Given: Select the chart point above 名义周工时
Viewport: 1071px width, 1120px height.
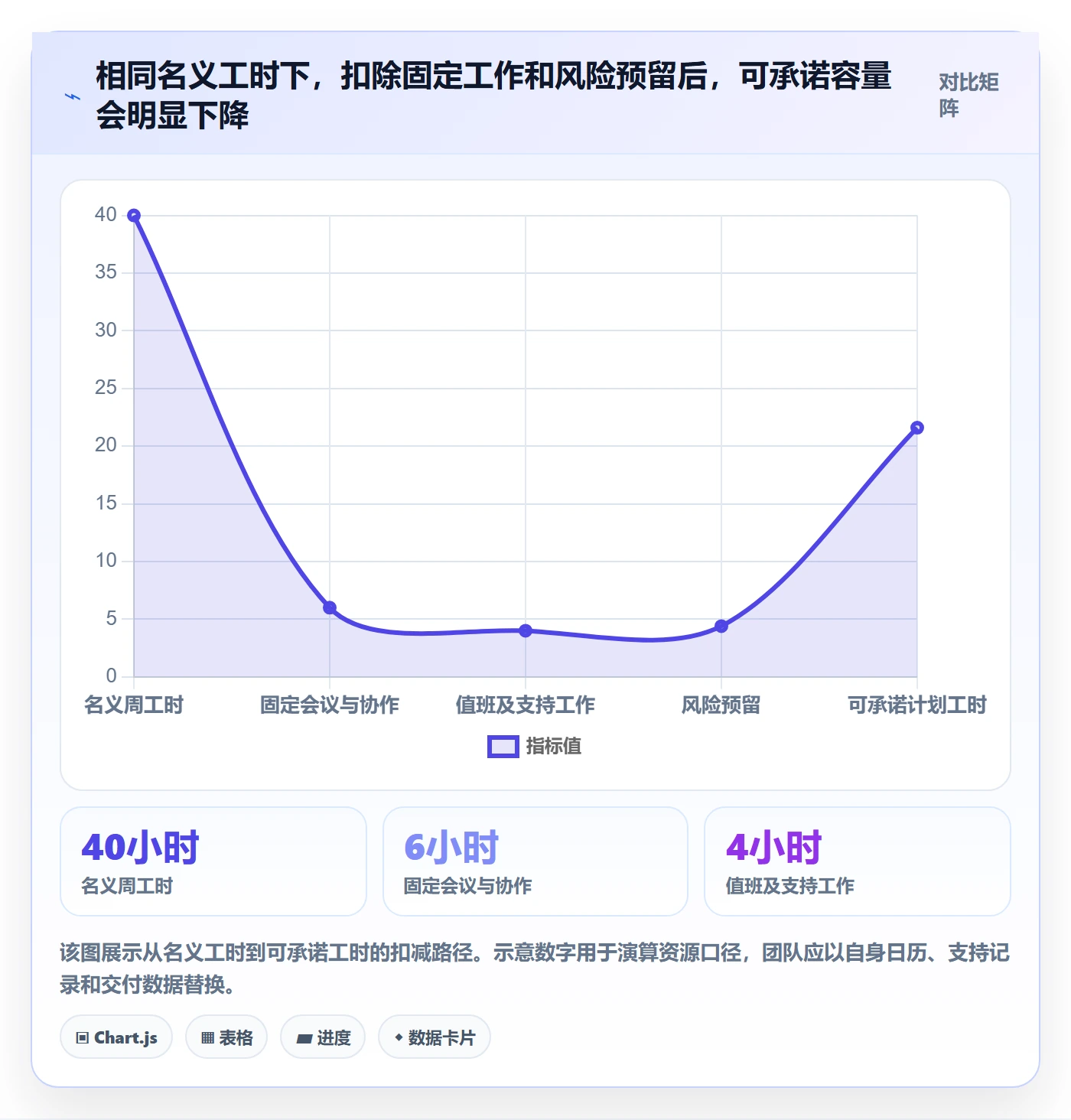Looking at the screenshot, I should pyautogui.click(x=134, y=216).
